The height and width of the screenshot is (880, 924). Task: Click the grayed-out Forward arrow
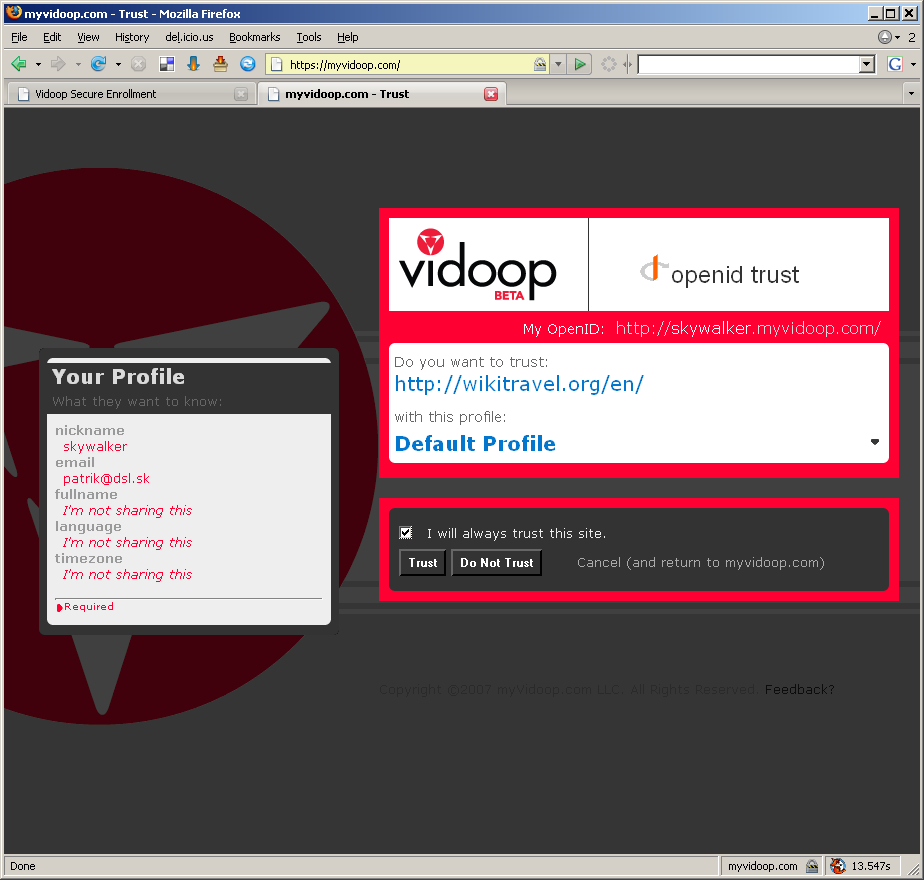point(58,64)
